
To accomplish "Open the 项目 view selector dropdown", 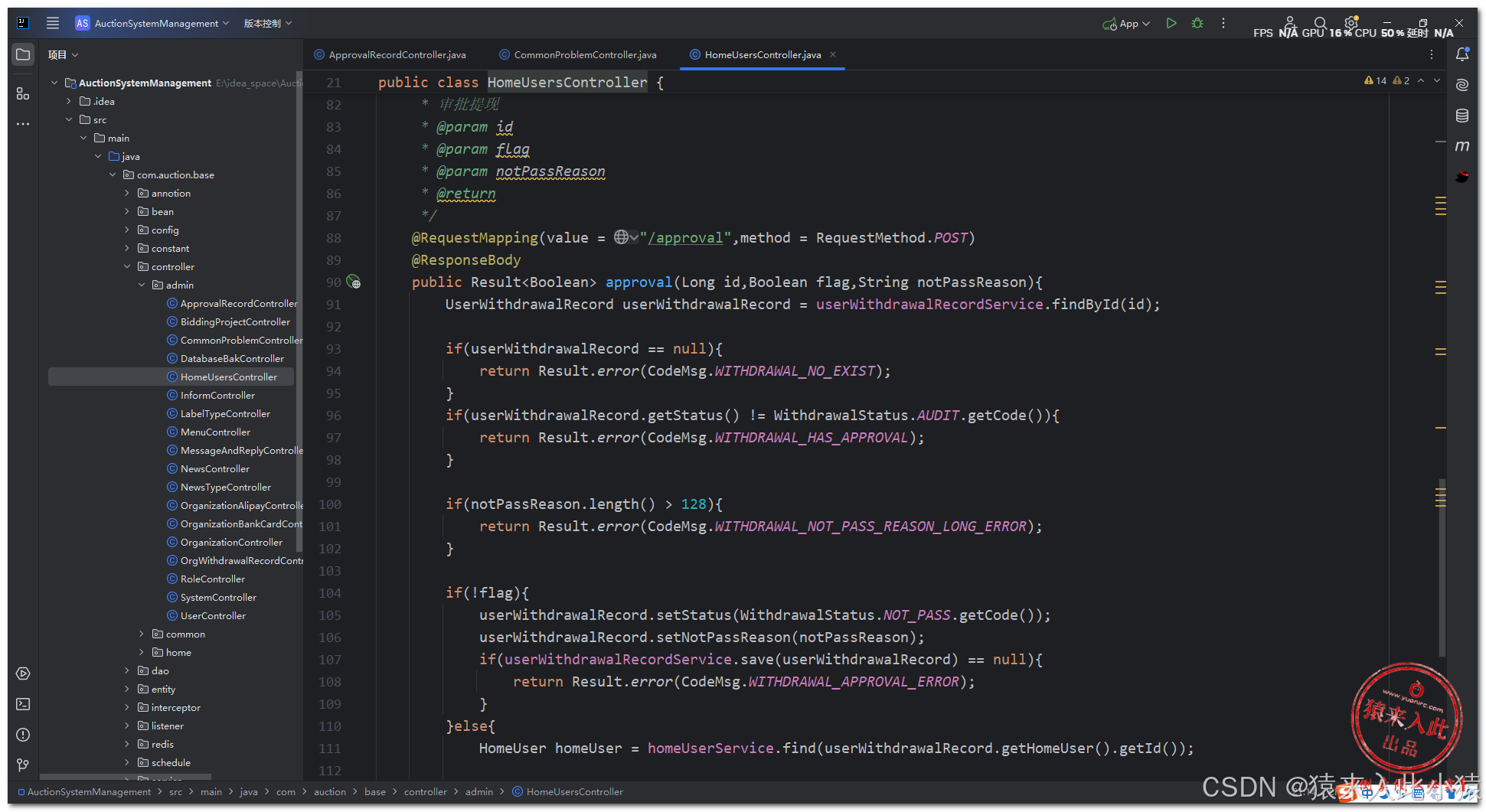I will click(x=63, y=54).
